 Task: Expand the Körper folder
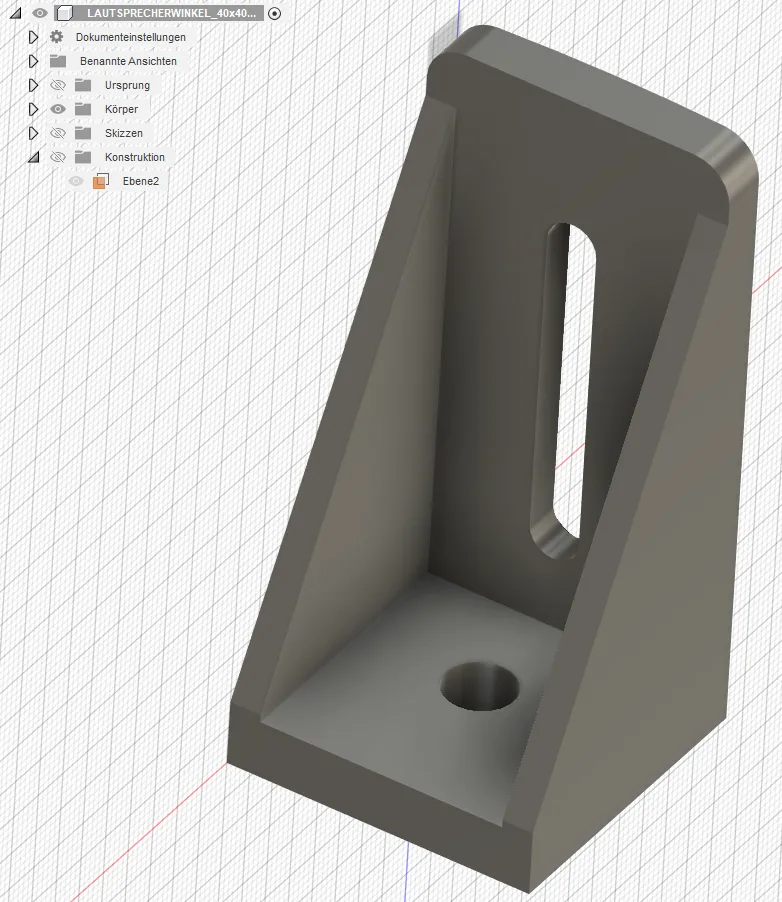point(33,109)
